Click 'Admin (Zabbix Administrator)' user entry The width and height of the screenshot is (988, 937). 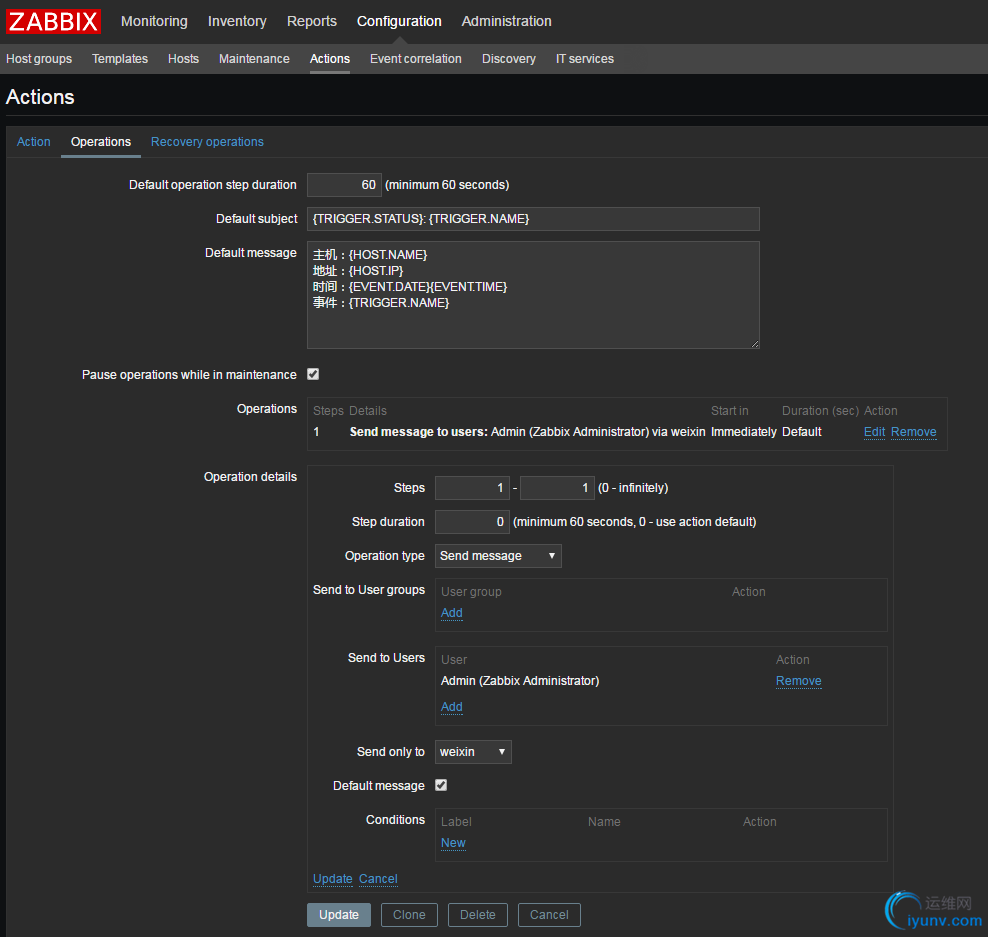coord(520,681)
